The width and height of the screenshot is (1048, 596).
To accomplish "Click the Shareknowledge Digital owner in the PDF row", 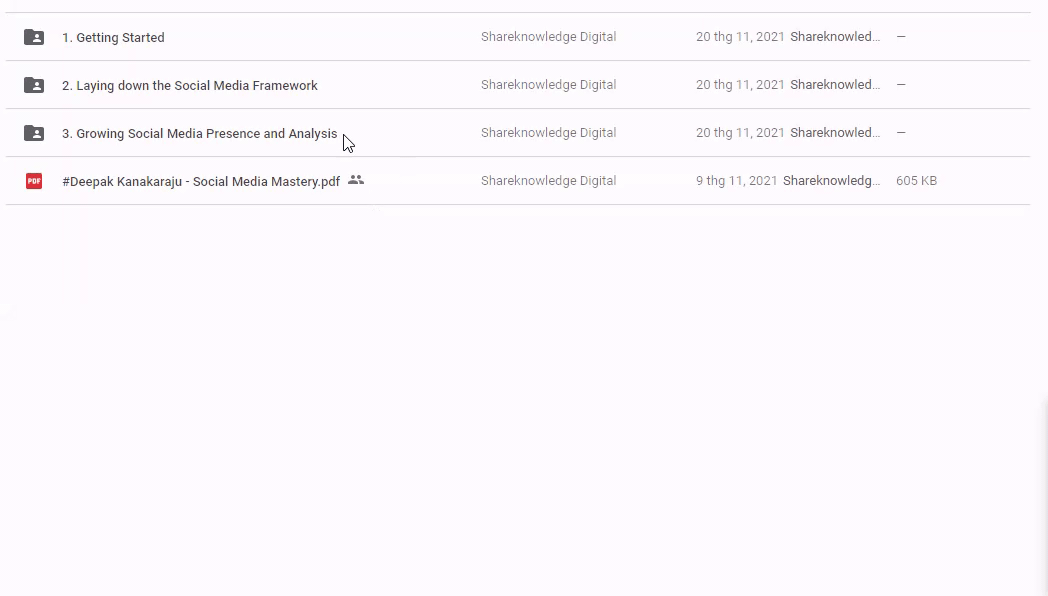I will point(548,181).
